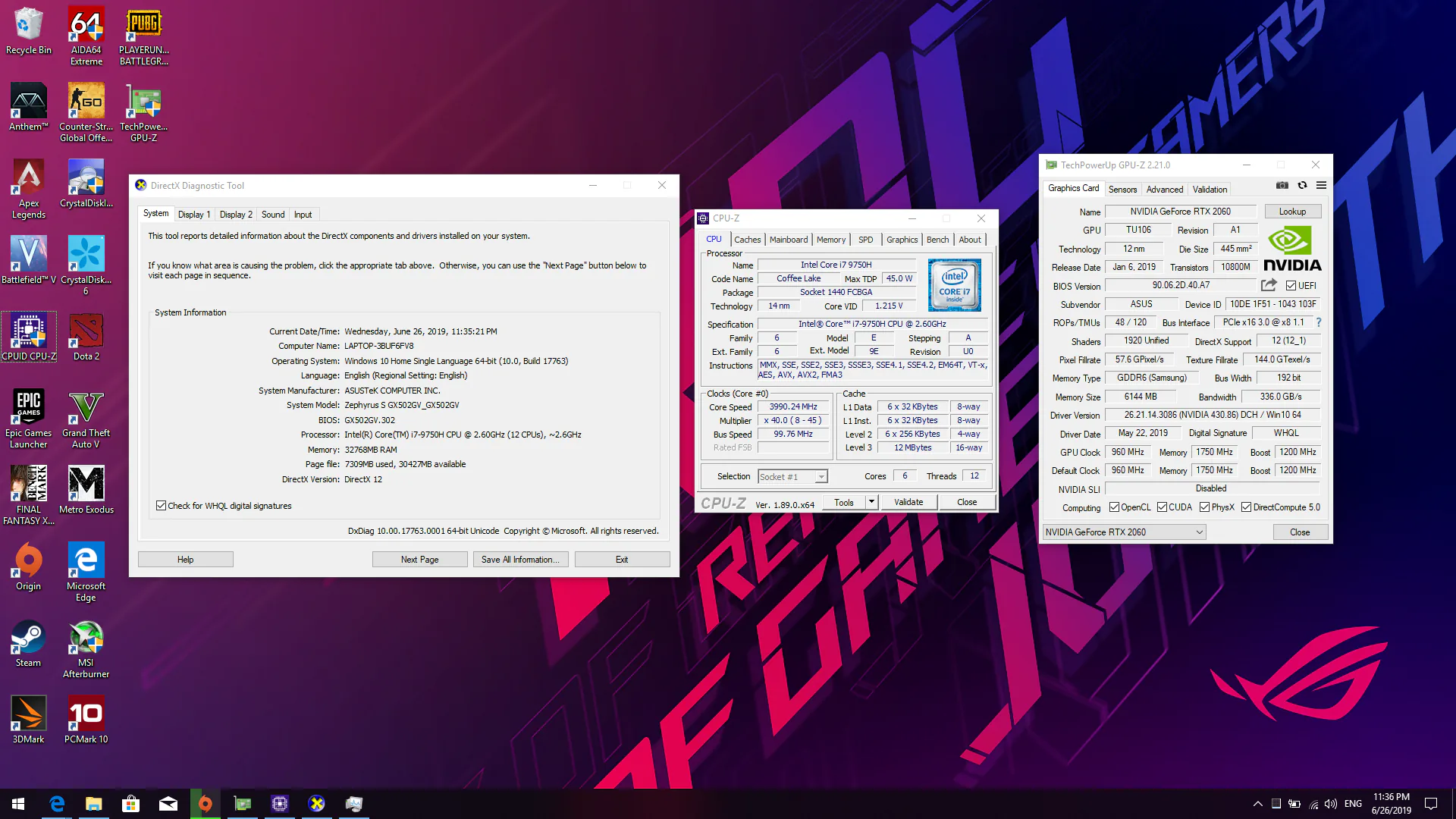Click the volume icon in system tray
The height and width of the screenshot is (819, 1456).
click(x=1331, y=804)
